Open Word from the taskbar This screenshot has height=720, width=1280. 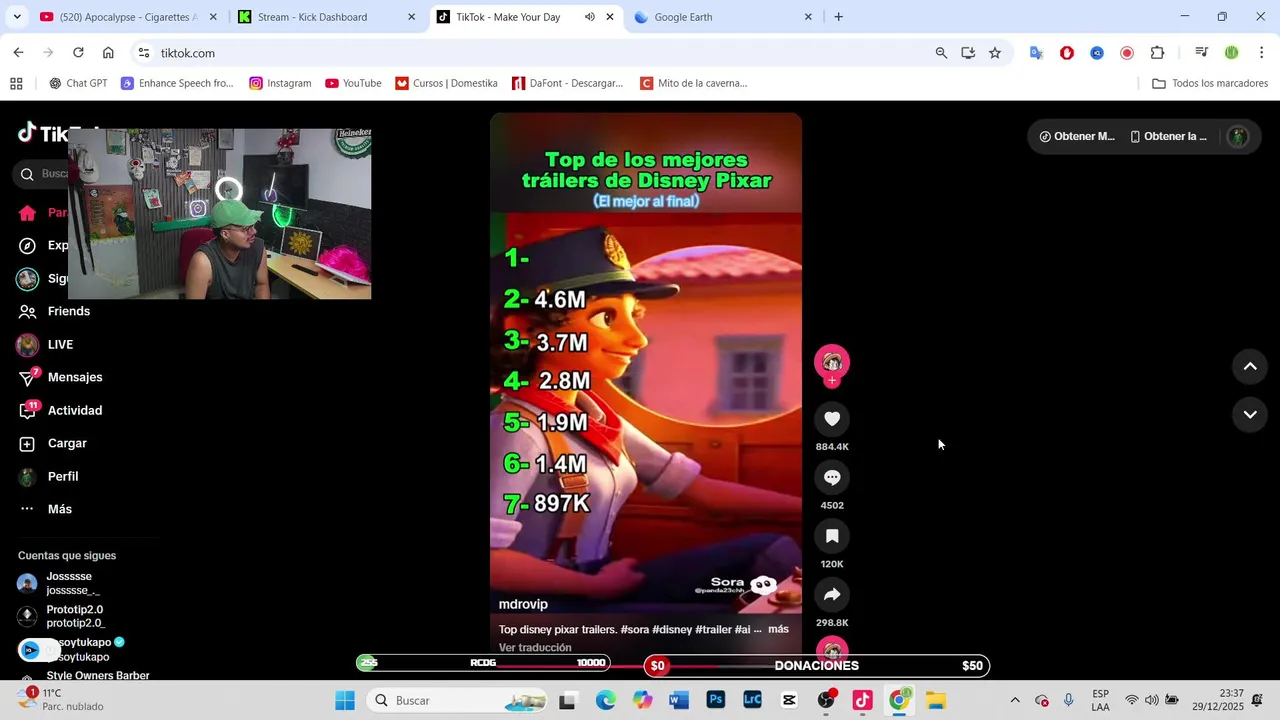679,700
